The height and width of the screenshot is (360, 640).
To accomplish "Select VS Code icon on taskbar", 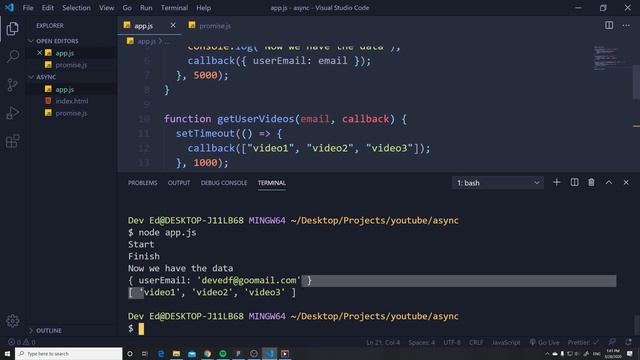I will [269, 353].
